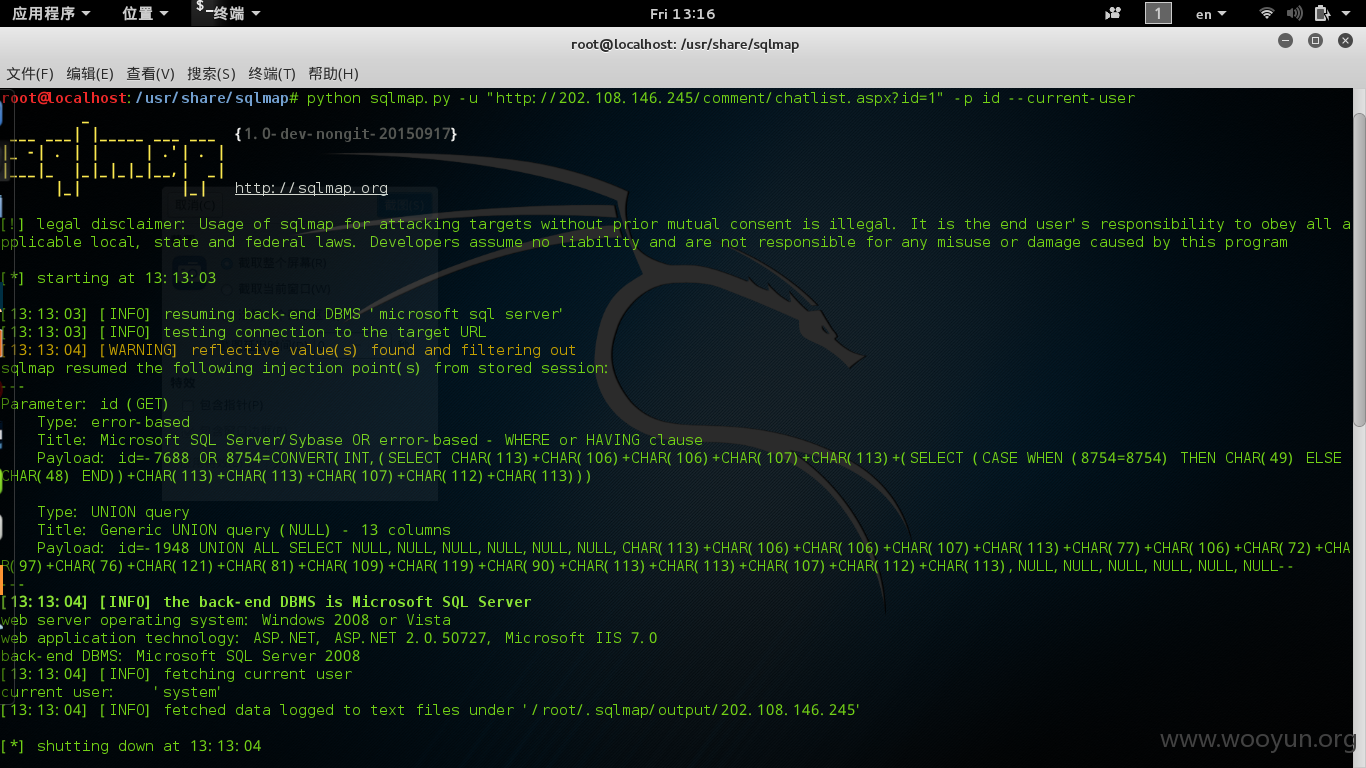
Task: Click 'web server operating system' line
Action: coord(226,620)
